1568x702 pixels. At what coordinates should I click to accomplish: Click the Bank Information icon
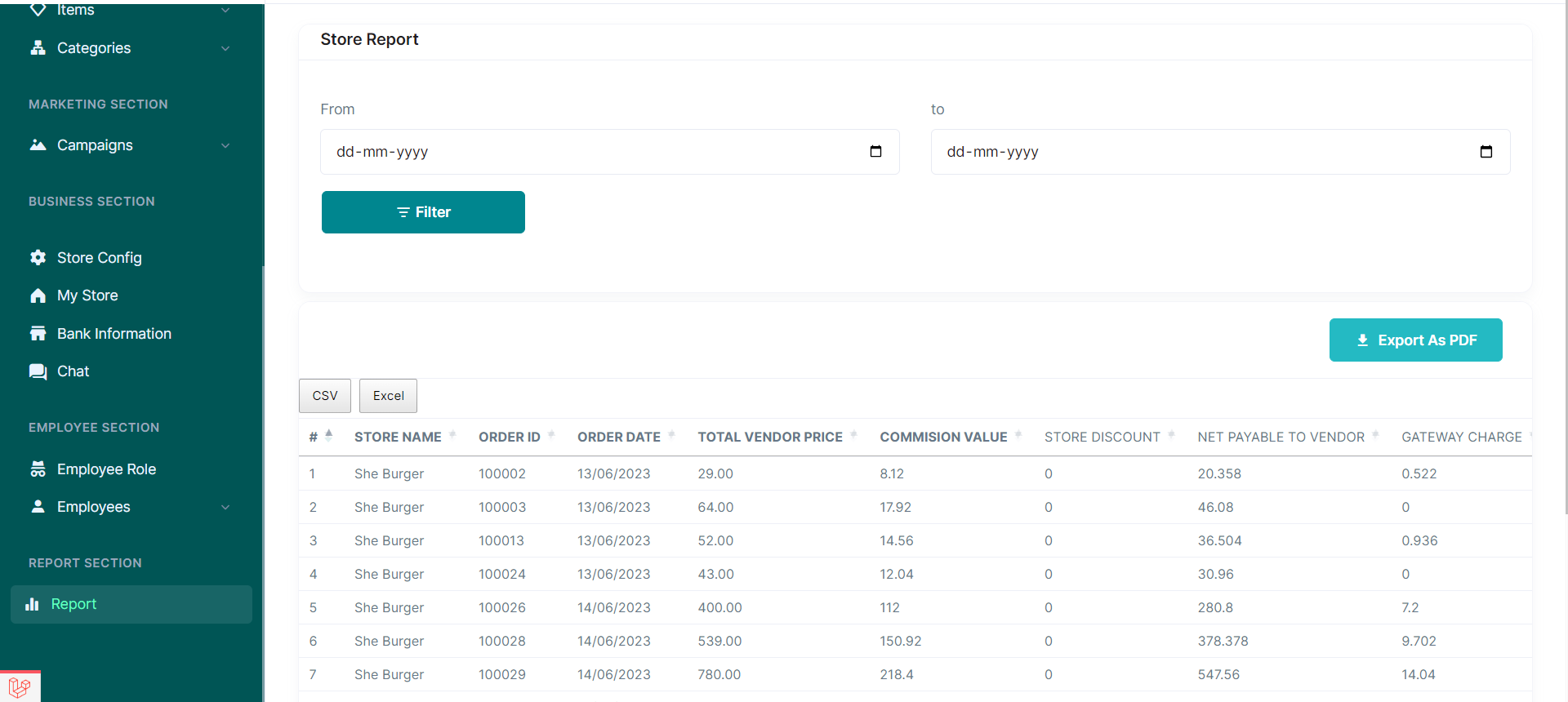tap(38, 334)
